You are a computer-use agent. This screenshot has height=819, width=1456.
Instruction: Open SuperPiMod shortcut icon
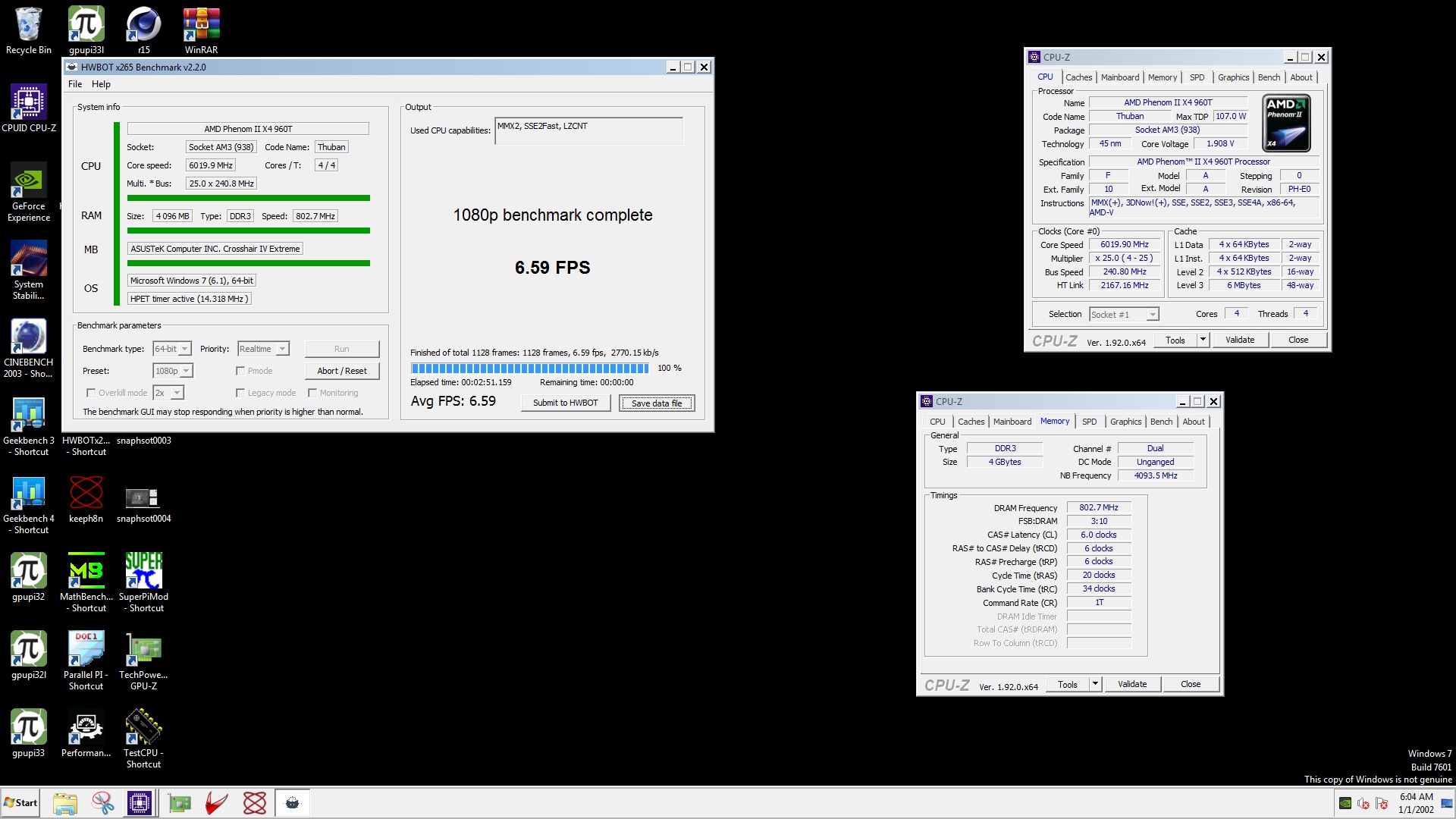coord(144,583)
